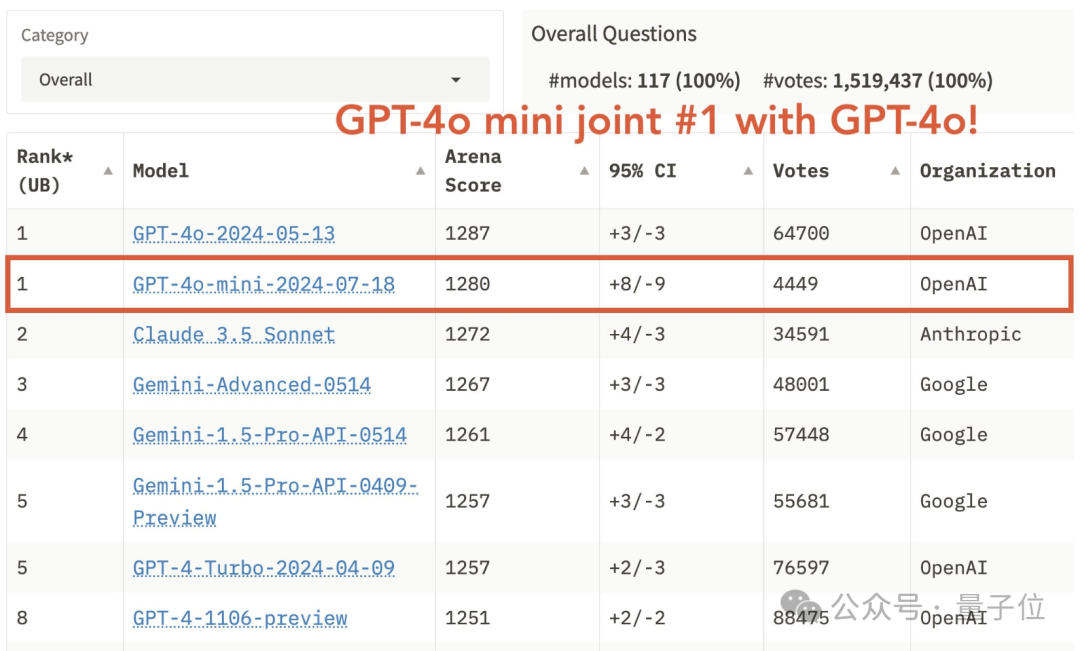This screenshot has height=651, width=1080.
Task: Click the CI value +2/-2
Action: click(637, 618)
